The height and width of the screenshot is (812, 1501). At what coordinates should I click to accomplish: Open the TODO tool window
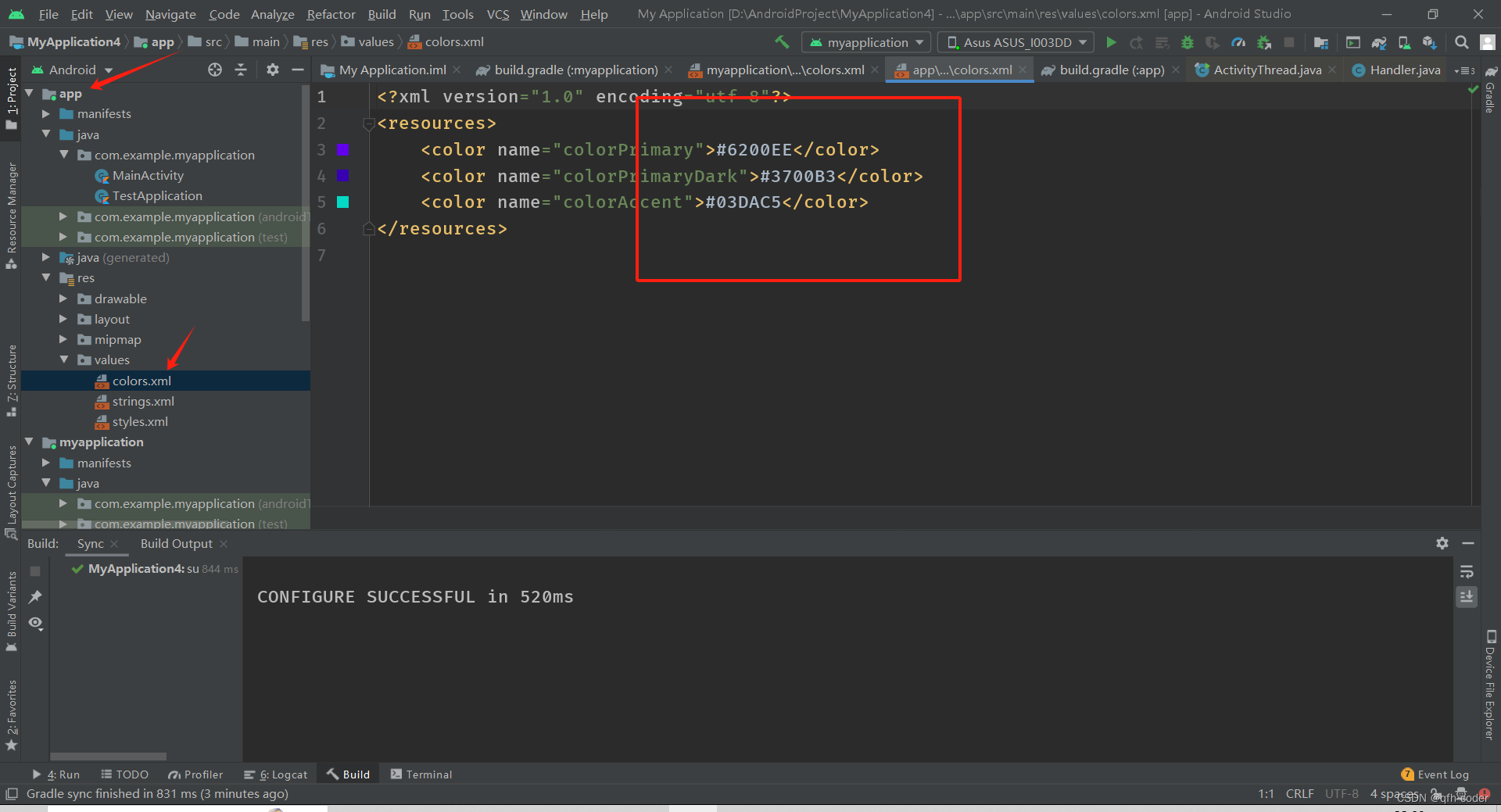[x=124, y=774]
